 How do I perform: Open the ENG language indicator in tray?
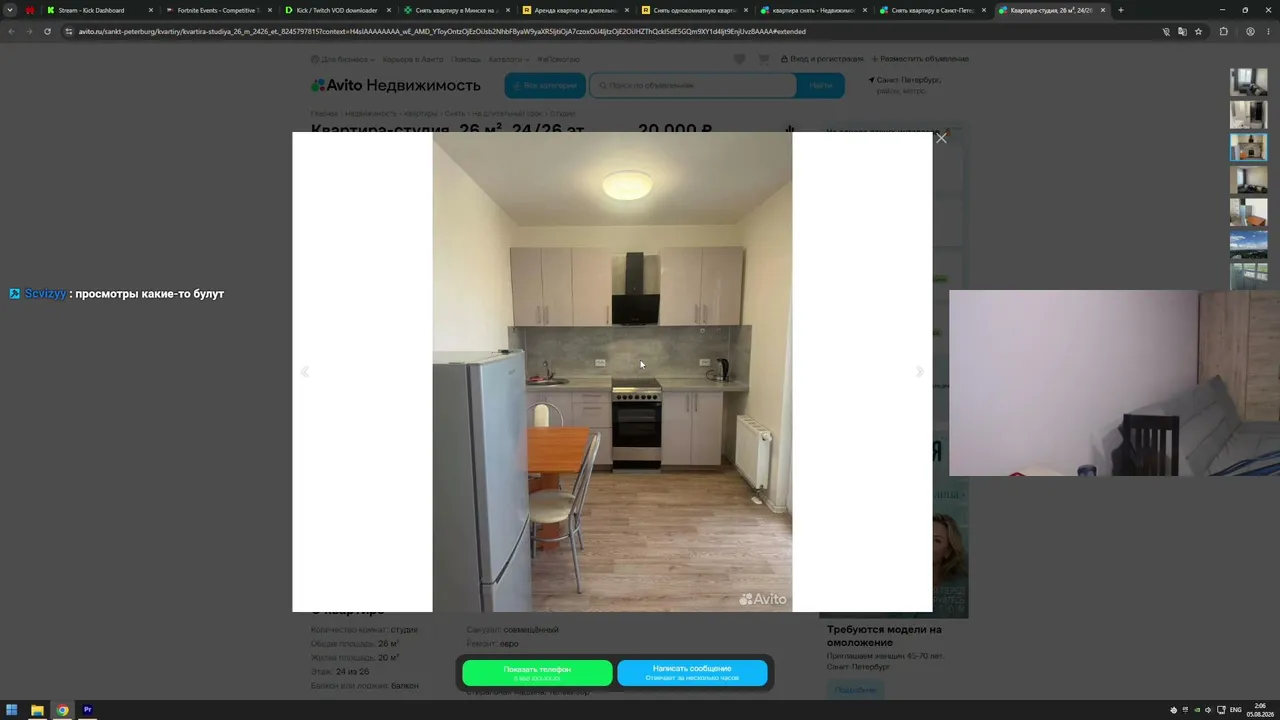1236,710
